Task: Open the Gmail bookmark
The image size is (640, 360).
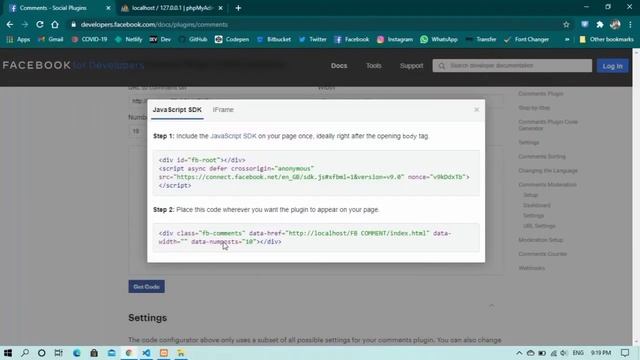Action: point(51,39)
